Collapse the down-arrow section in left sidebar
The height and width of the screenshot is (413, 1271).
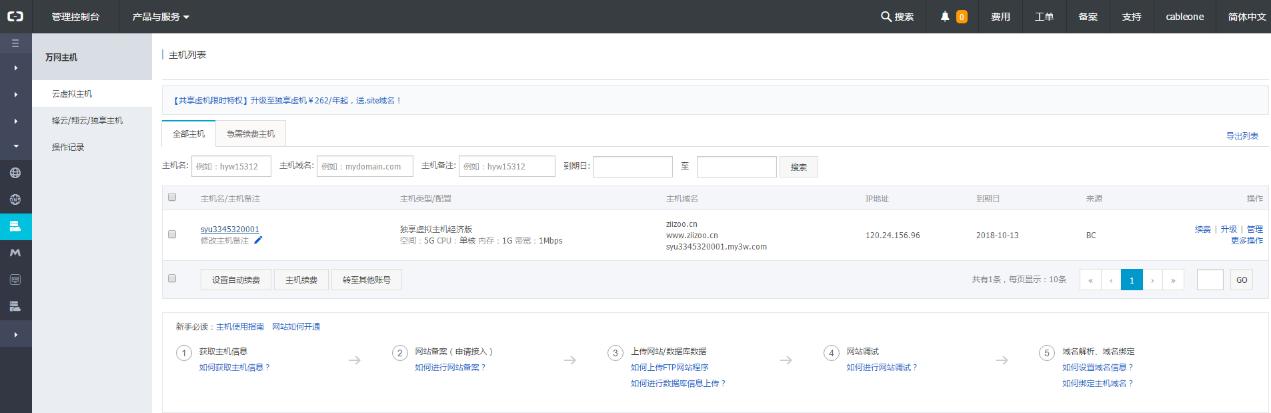coord(15,145)
